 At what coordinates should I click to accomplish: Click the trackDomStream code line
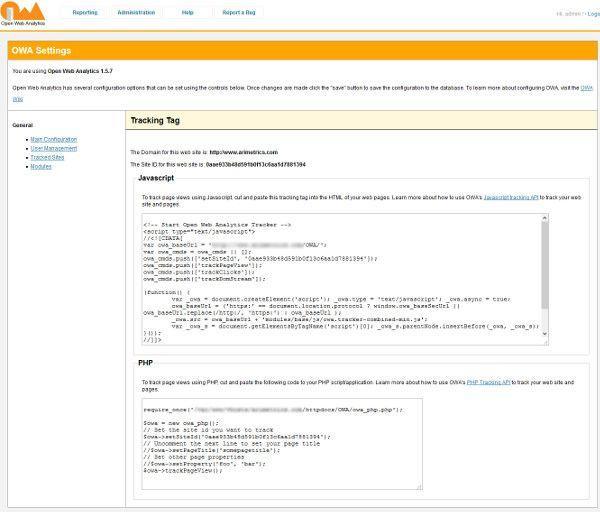click(x=204, y=279)
